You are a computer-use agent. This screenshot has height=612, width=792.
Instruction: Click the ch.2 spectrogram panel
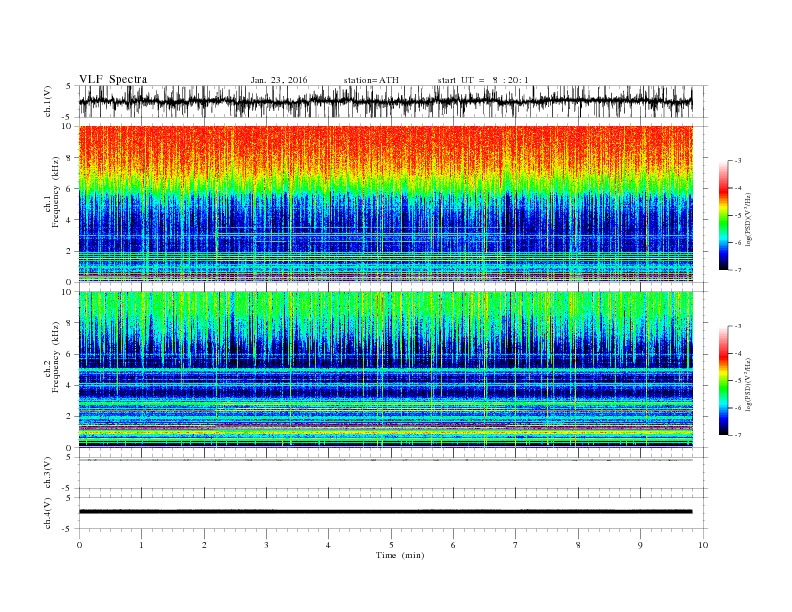click(385, 369)
